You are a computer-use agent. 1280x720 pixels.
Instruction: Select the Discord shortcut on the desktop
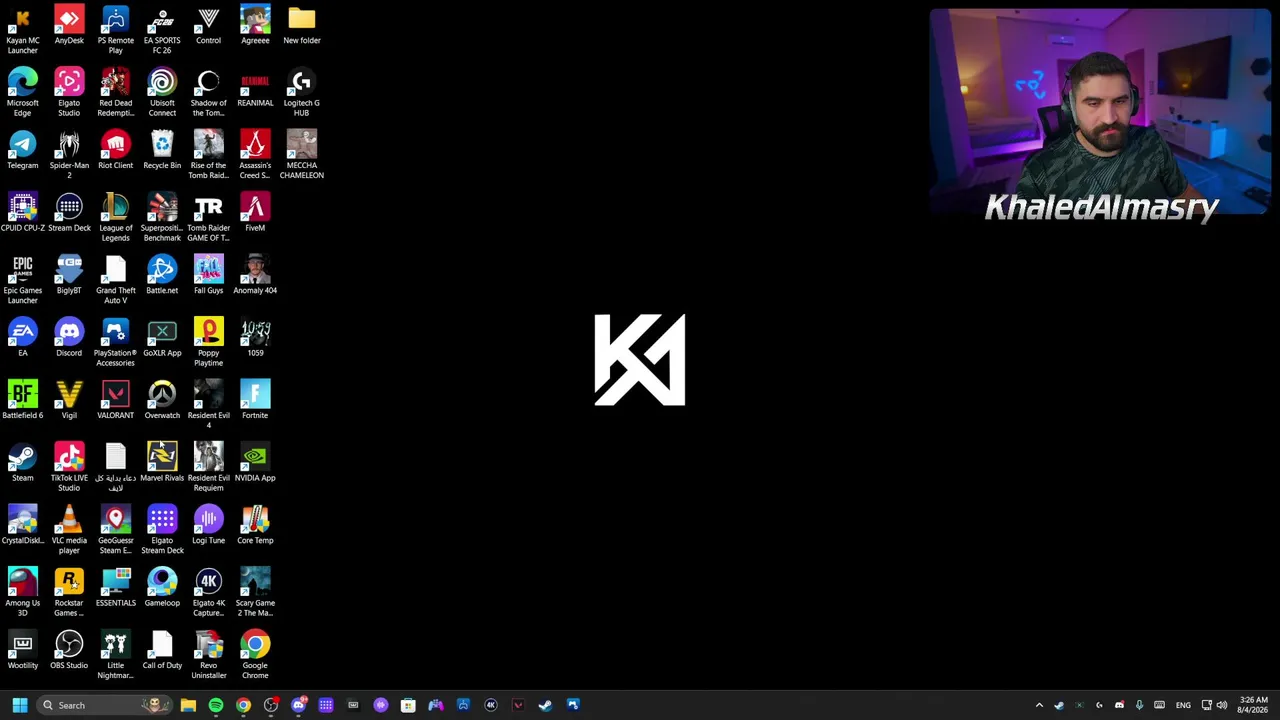(69, 338)
